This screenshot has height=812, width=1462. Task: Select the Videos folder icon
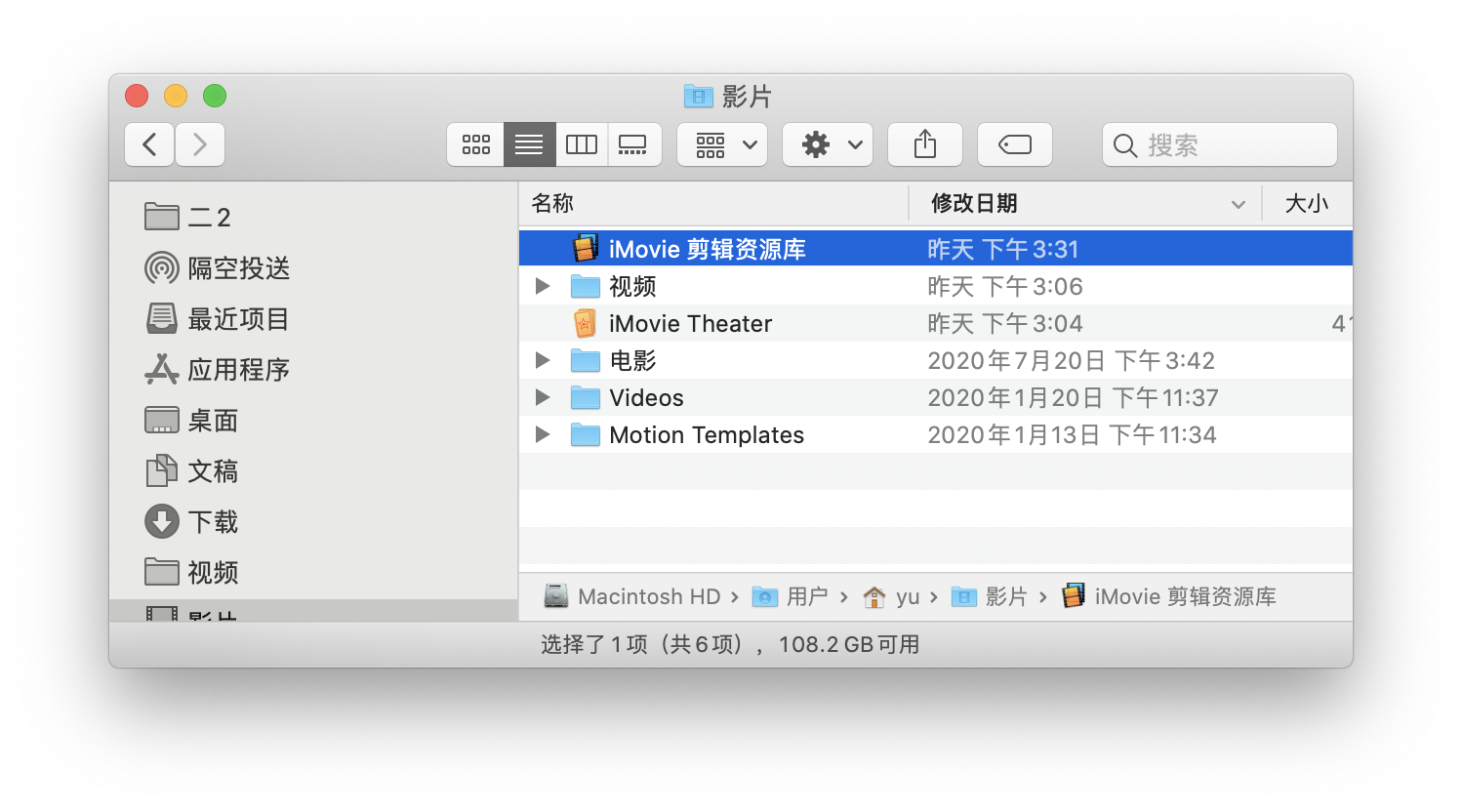tap(585, 397)
